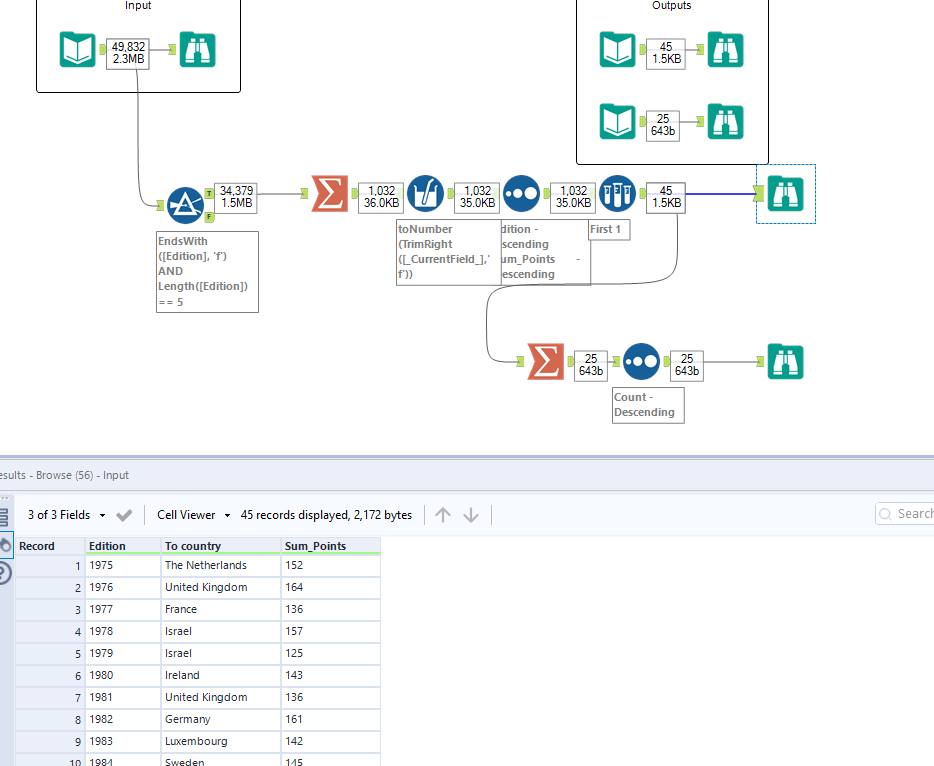Select the lower Summarize tool with 25 records
Viewport: 934px width, 766px height.
tap(546, 362)
